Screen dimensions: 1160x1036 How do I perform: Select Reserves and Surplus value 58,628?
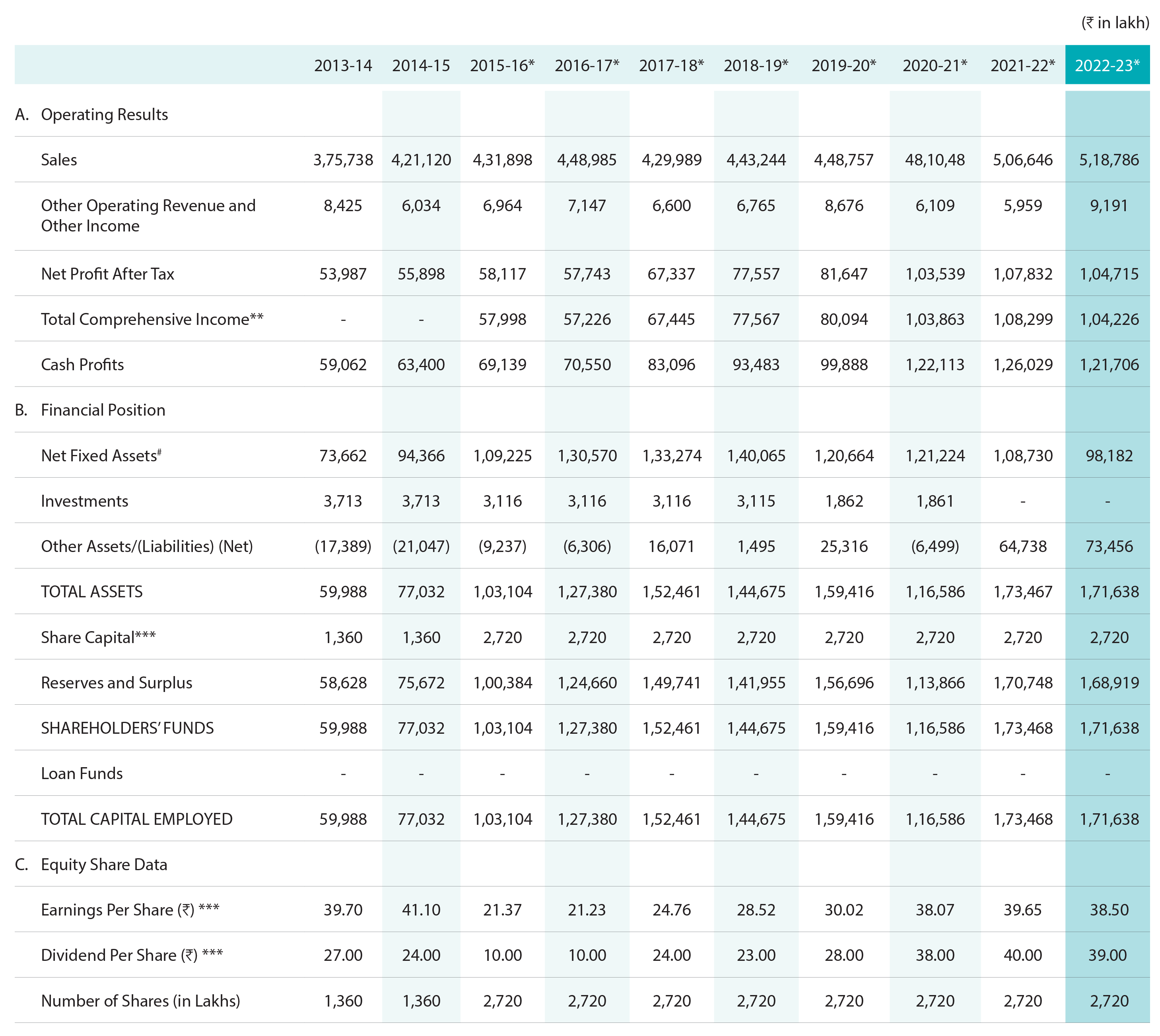[343, 682]
